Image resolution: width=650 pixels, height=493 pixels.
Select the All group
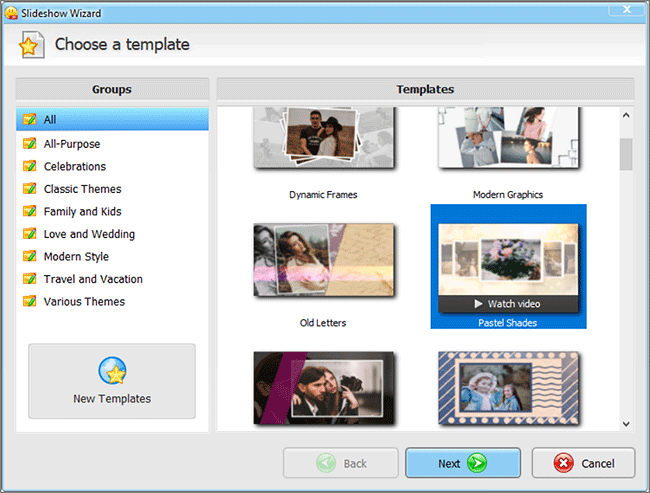coord(112,119)
